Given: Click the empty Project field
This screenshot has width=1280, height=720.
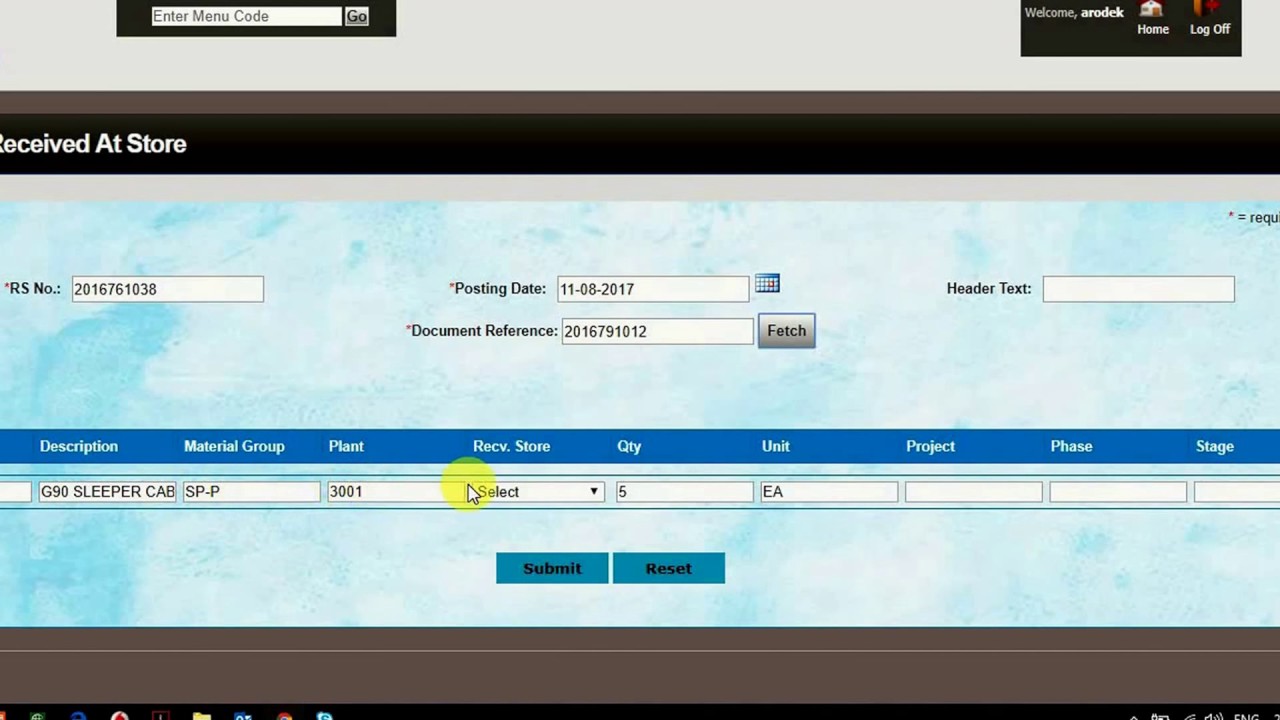Looking at the screenshot, I should [973, 492].
